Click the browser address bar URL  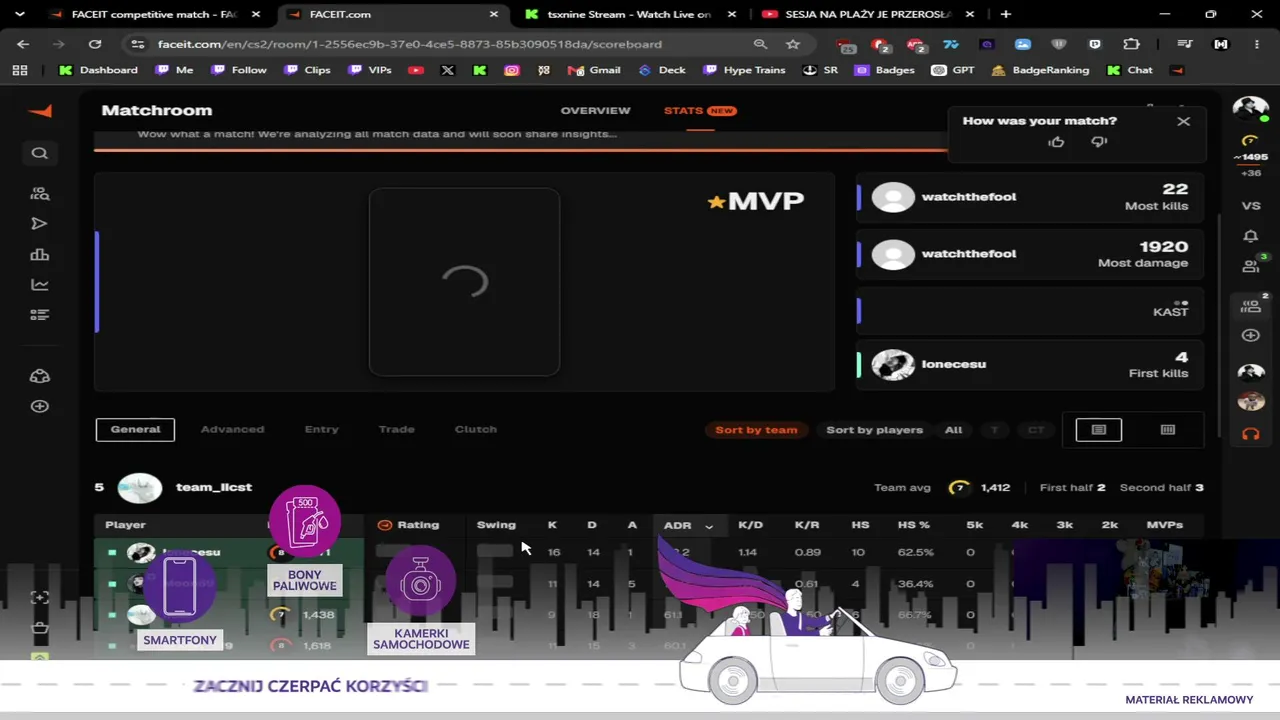point(410,44)
